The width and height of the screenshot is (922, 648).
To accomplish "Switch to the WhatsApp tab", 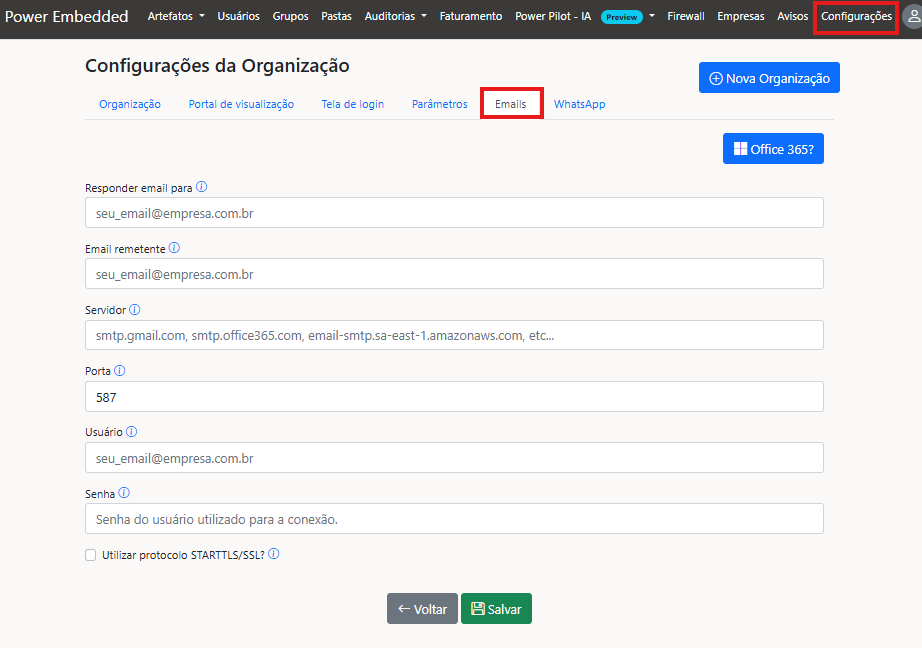I will tap(579, 104).
